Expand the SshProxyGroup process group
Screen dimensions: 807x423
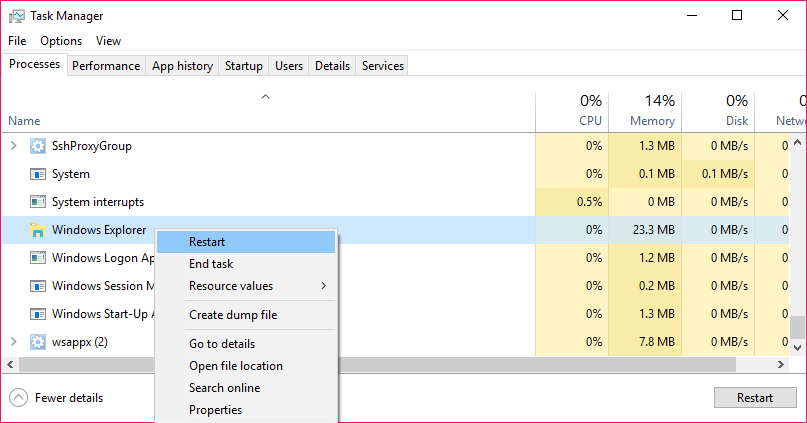[13, 146]
